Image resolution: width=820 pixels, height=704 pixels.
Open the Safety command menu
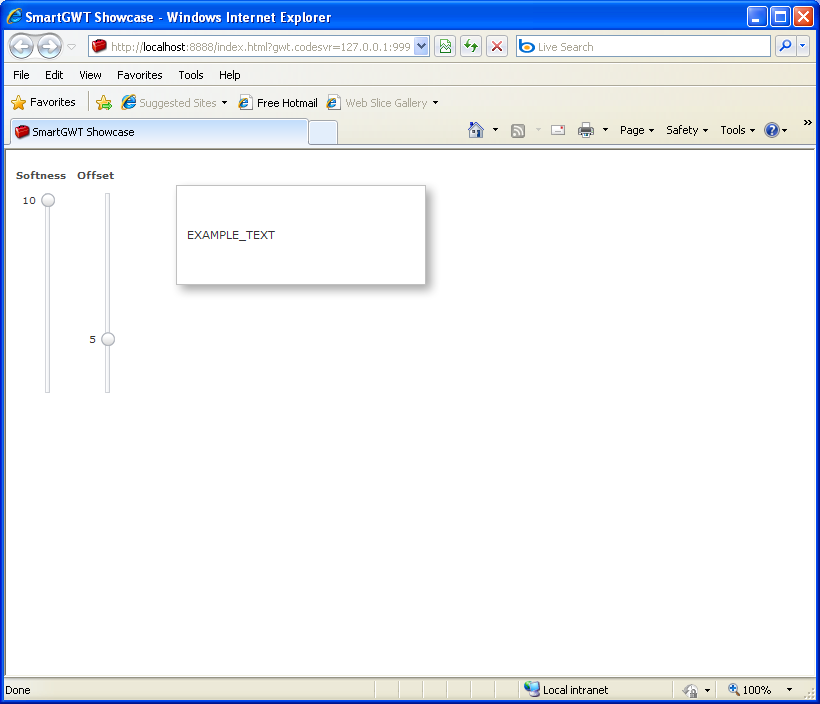click(x=687, y=130)
